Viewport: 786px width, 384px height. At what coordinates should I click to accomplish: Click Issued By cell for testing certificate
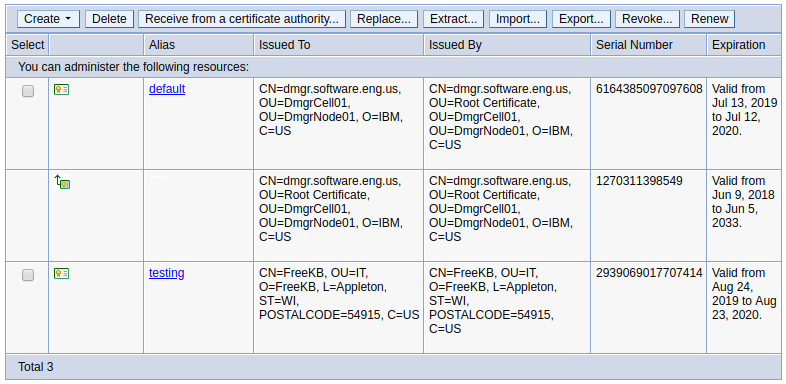(x=507, y=307)
